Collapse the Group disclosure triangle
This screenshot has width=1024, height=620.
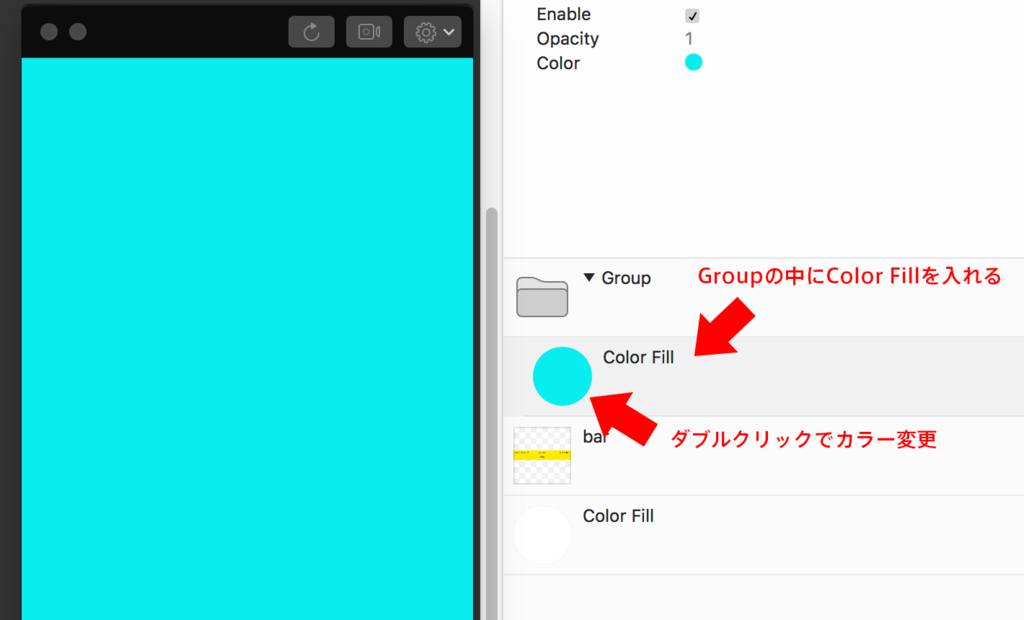coord(589,278)
